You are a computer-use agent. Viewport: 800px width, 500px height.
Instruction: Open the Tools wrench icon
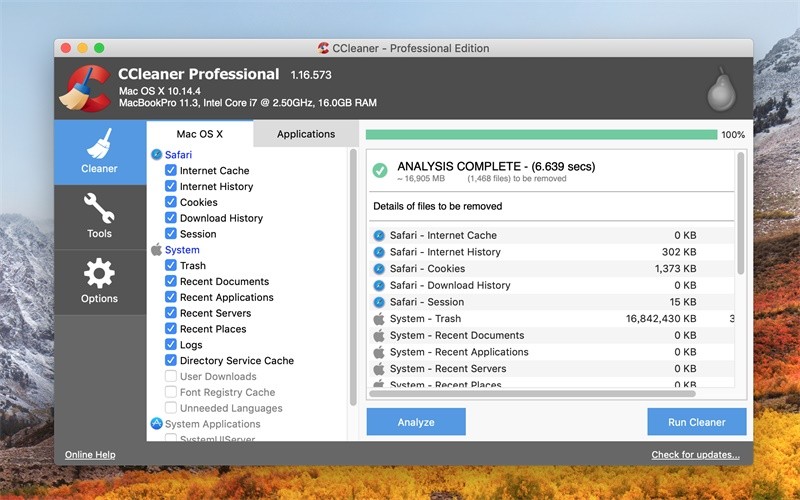tap(99, 208)
